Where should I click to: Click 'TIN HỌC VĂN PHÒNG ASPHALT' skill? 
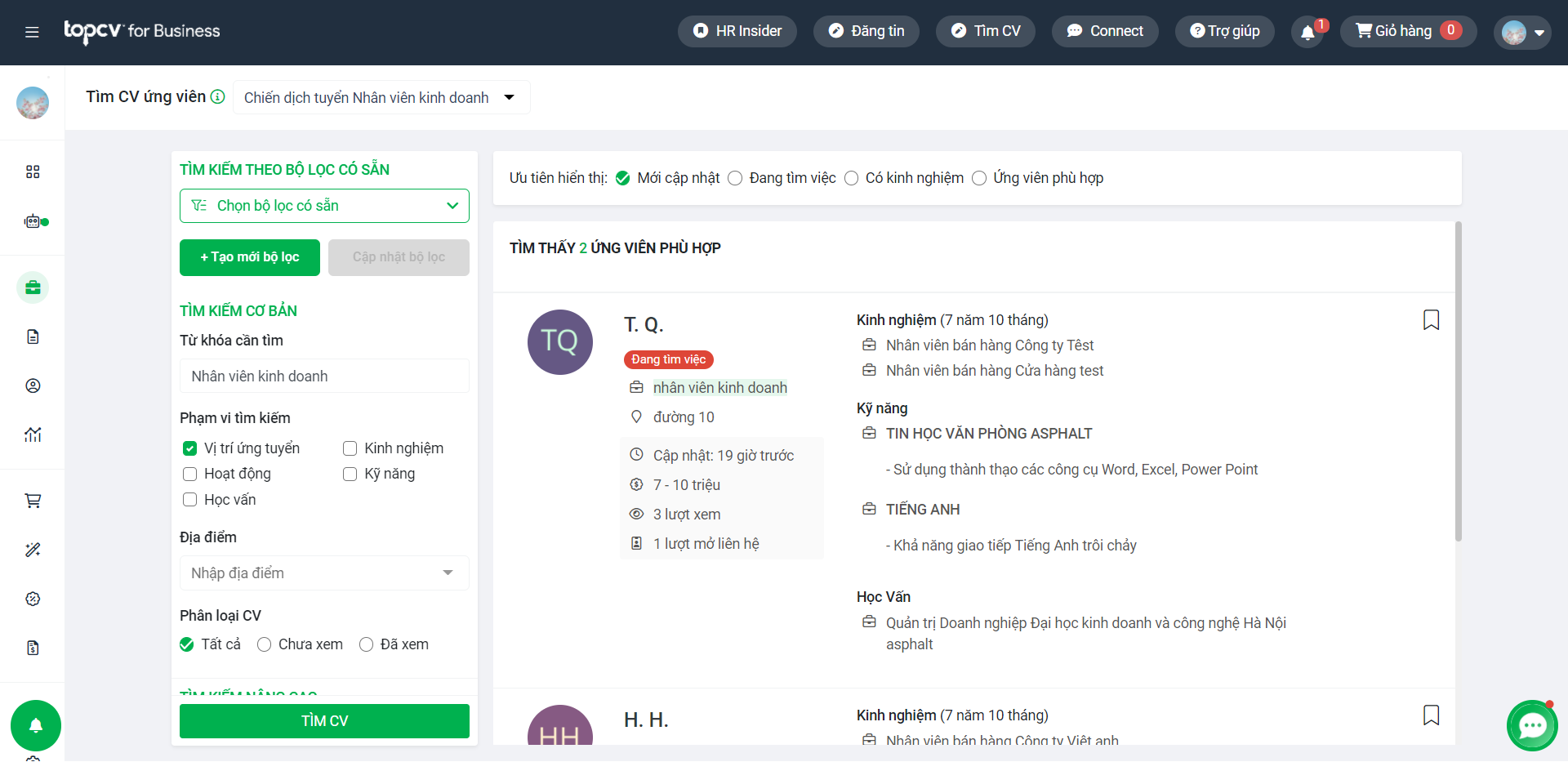tap(989, 434)
